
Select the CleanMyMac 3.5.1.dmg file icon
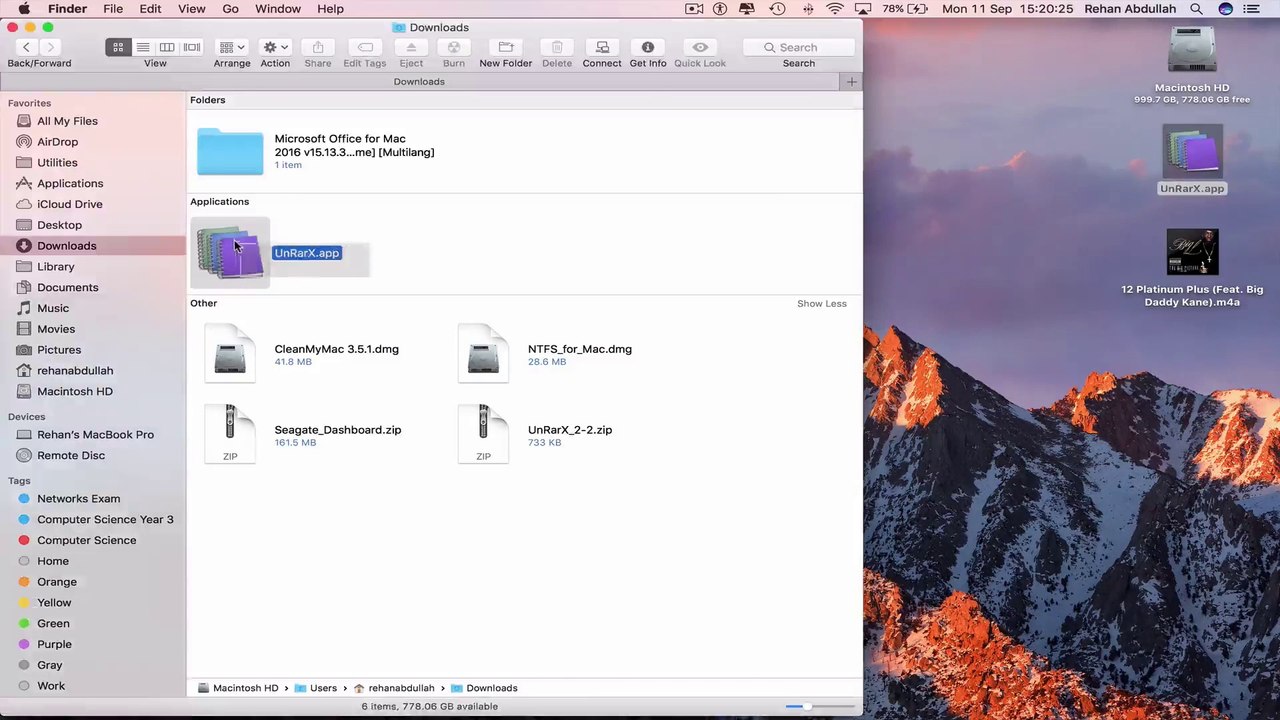[230, 354]
